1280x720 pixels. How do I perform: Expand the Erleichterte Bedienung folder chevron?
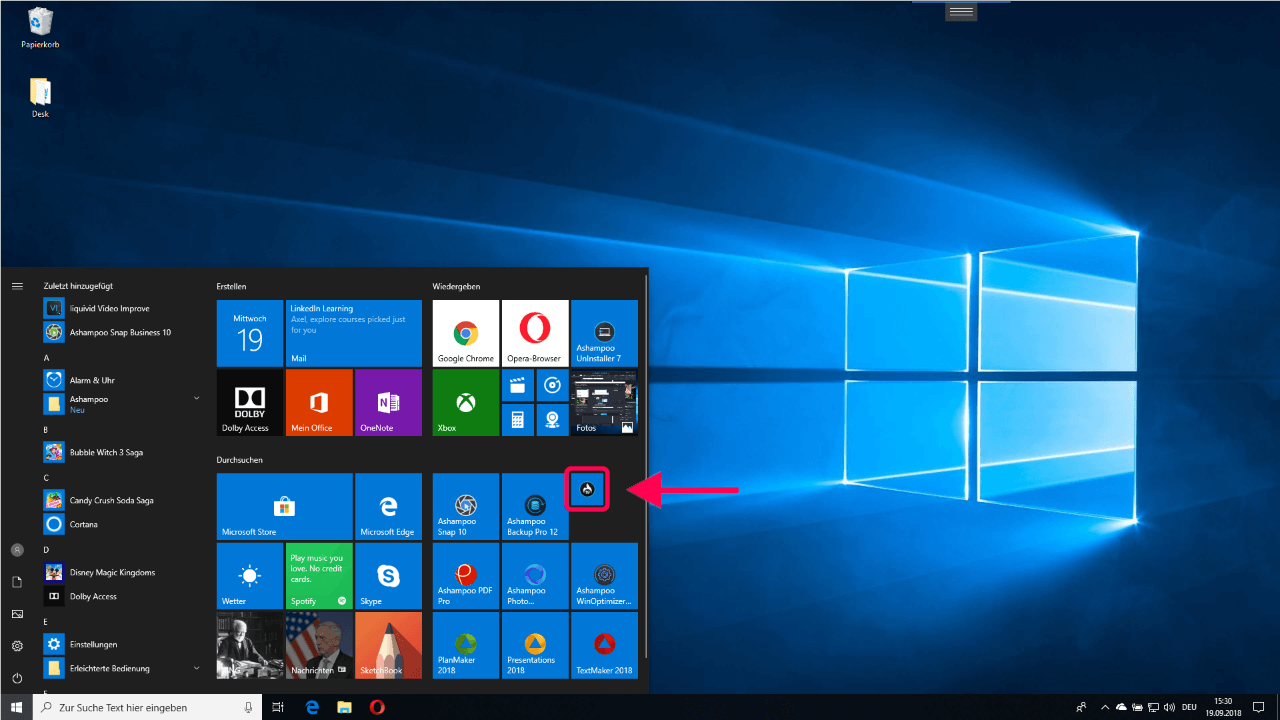pos(196,668)
